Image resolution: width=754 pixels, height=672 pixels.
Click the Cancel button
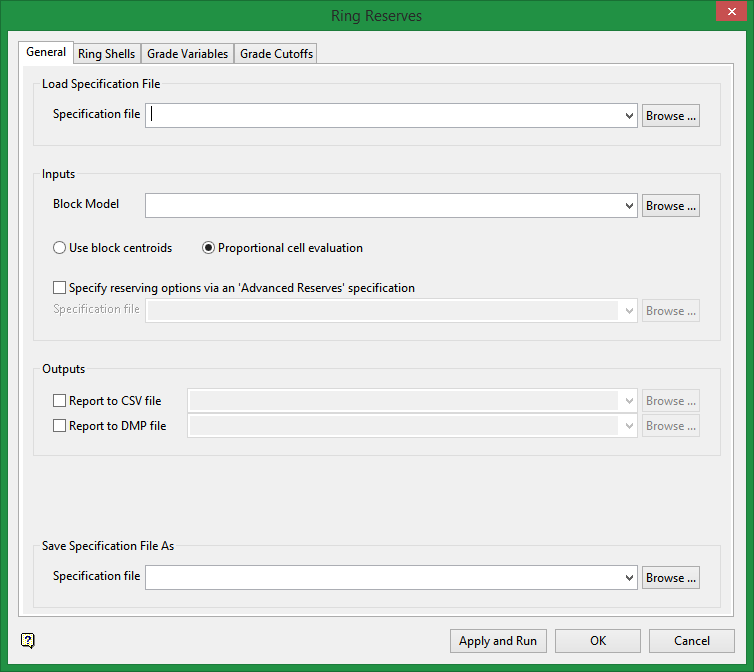[x=691, y=641]
